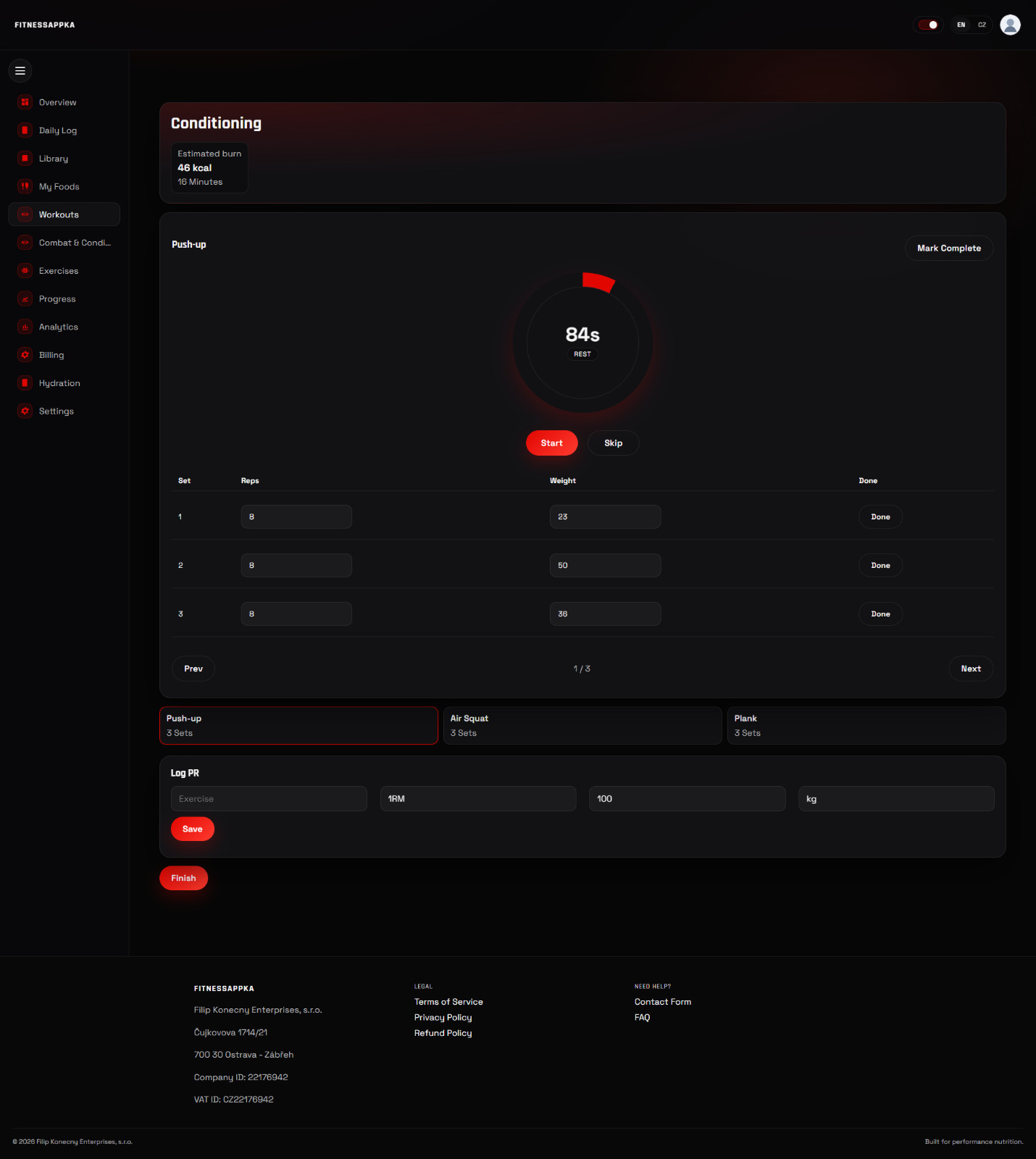Viewport: 1036px width, 1159px height.
Task: Click the Analytics sidebar icon
Action: click(25, 327)
